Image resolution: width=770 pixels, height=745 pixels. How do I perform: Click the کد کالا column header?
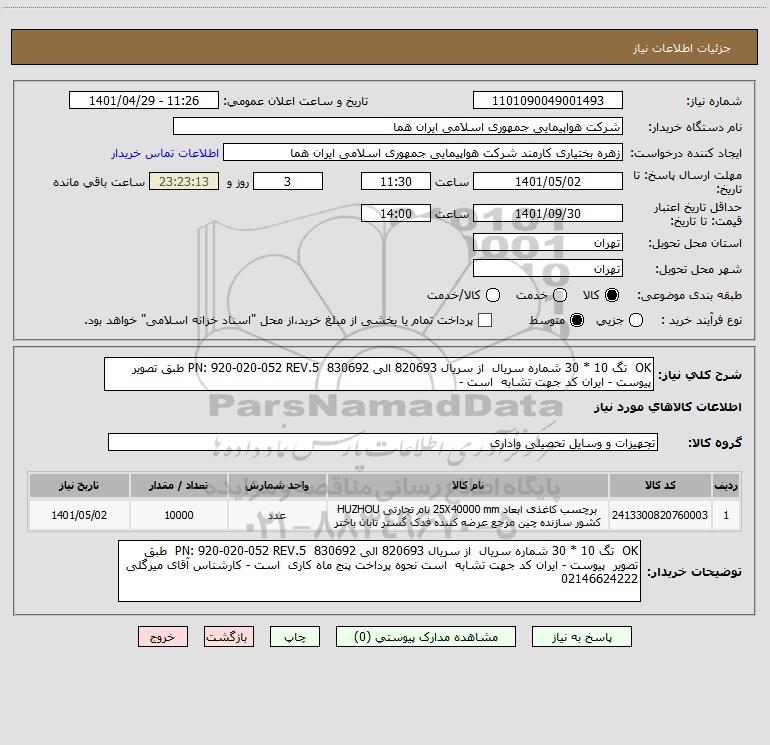(660, 486)
